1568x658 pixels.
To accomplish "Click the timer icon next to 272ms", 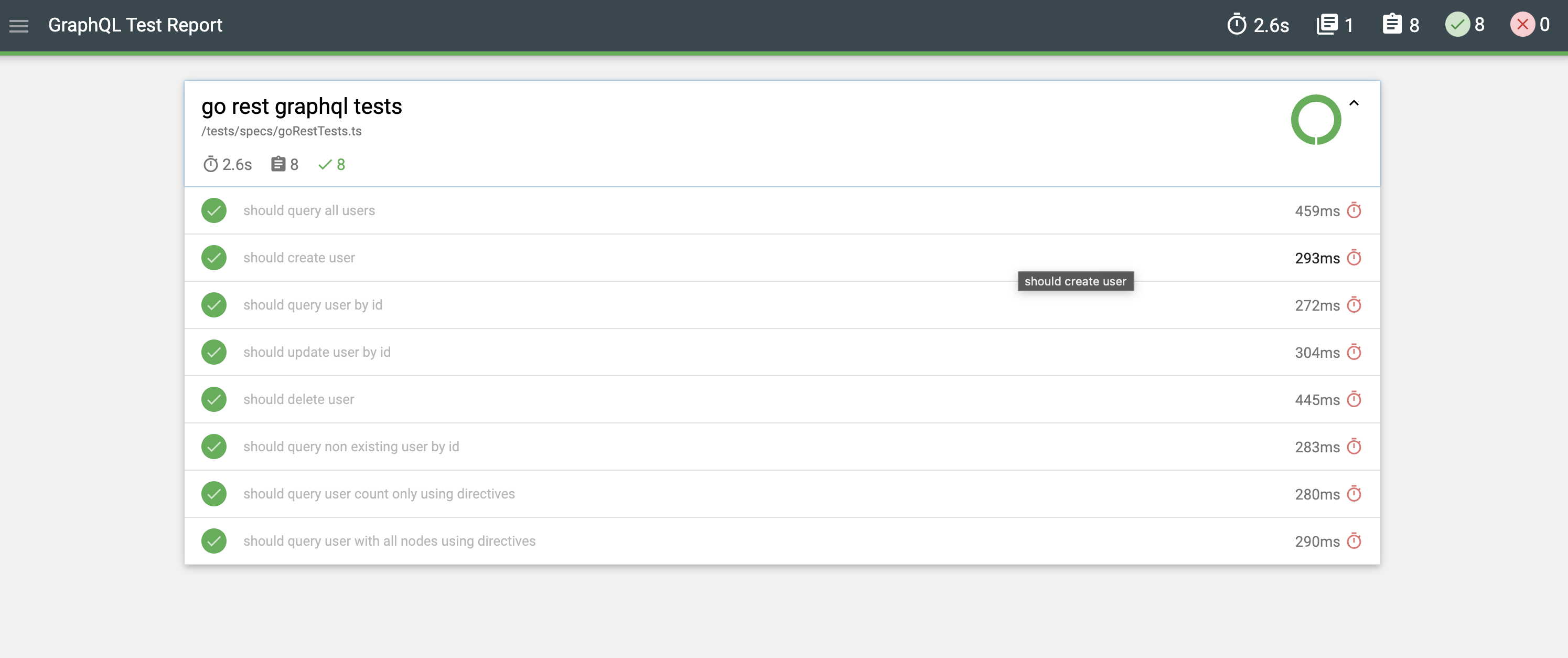I will pos(1354,305).
